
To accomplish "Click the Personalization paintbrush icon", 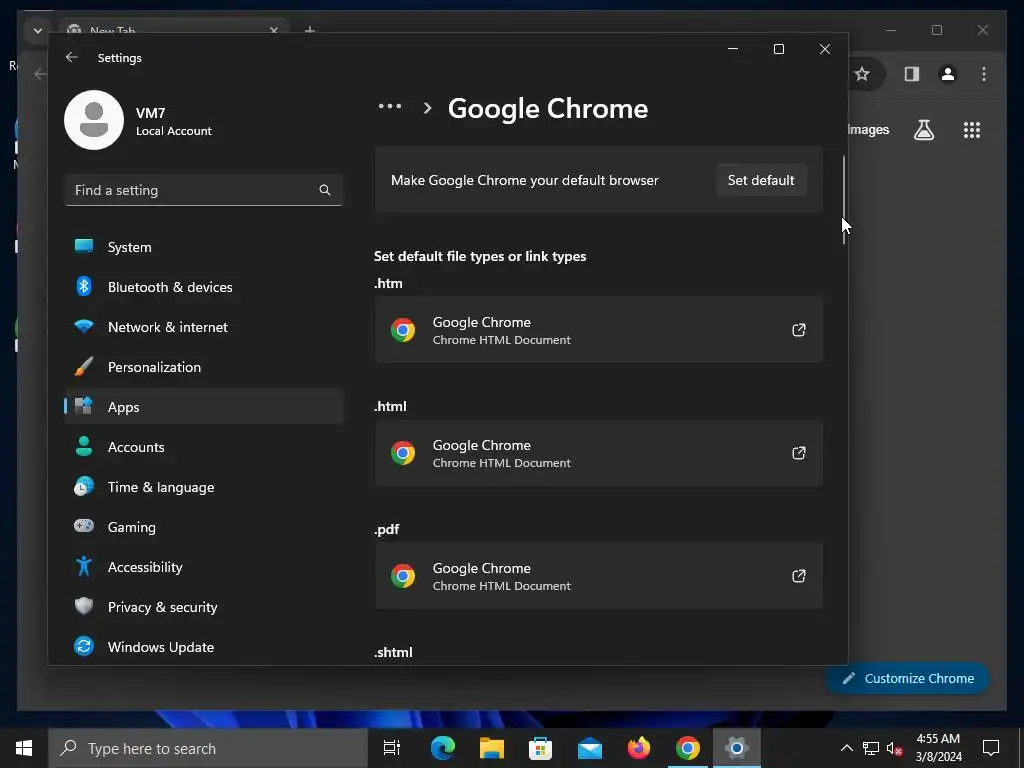I will [84, 366].
